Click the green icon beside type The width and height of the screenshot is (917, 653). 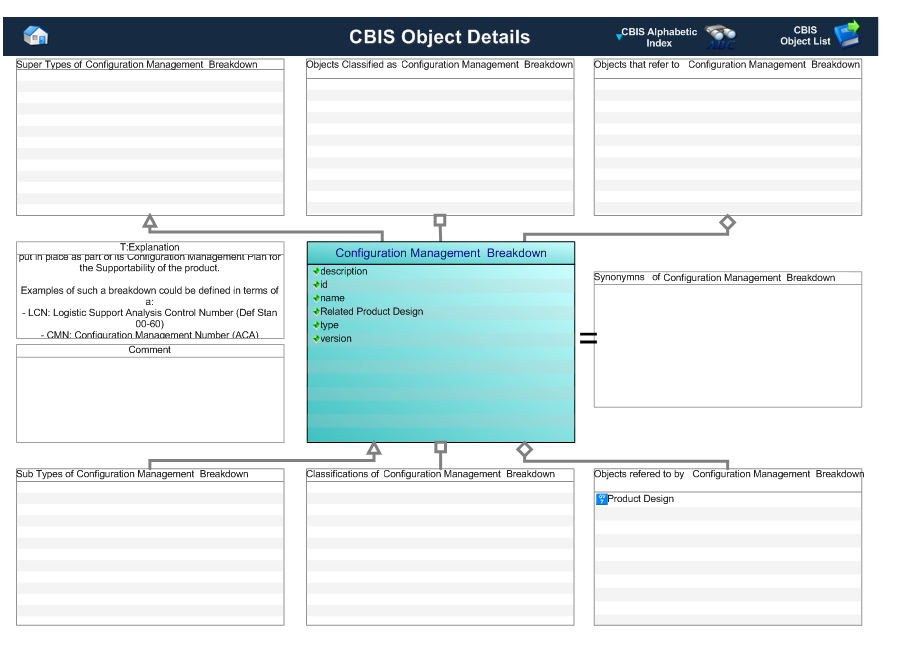coord(316,324)
